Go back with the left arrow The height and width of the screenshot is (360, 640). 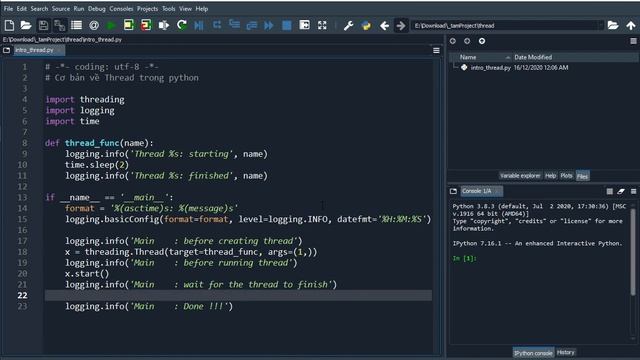(384, 25)
